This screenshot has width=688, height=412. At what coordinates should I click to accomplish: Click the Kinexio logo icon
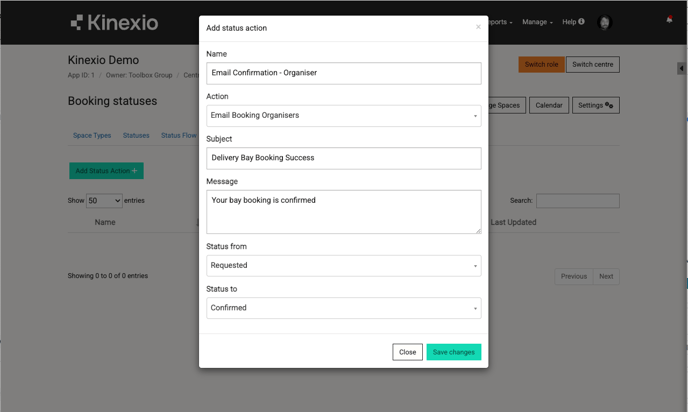pyautogui.click(x=77, y=22)
